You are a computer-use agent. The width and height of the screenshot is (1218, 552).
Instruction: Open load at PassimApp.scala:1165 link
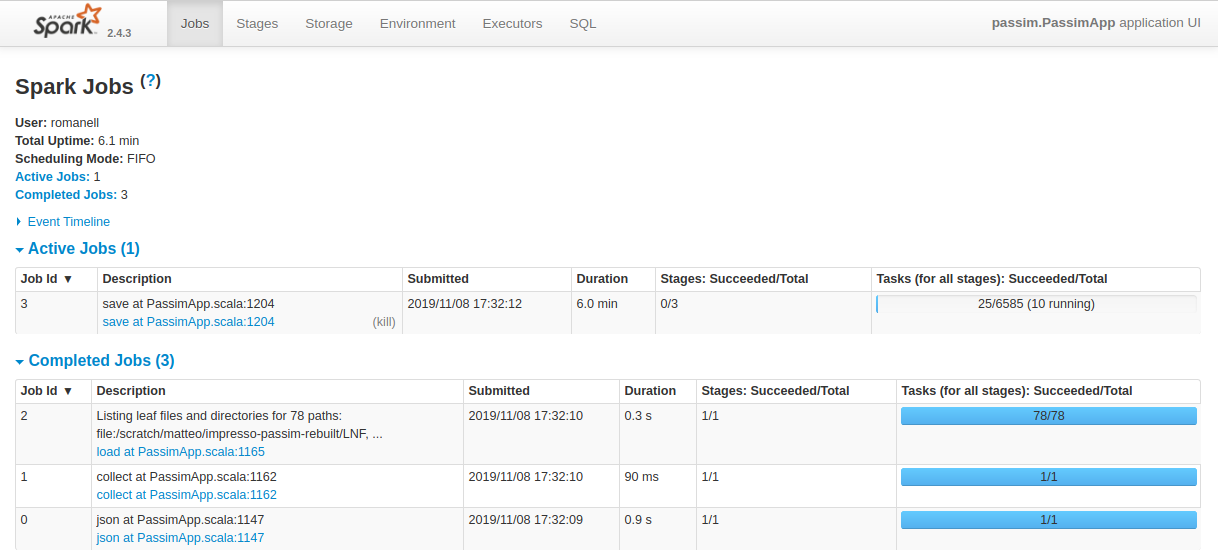(x=180, y=452)
